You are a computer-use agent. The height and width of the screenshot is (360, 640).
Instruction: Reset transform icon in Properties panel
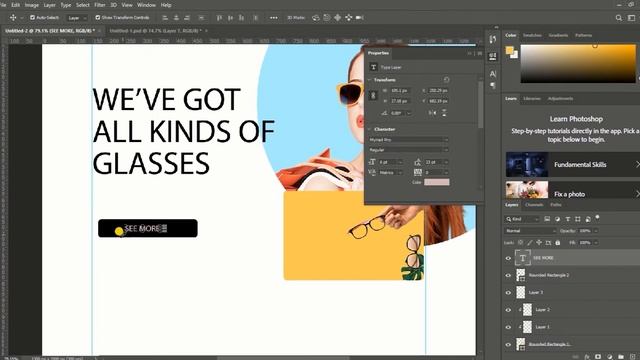[x=446, y=80]
